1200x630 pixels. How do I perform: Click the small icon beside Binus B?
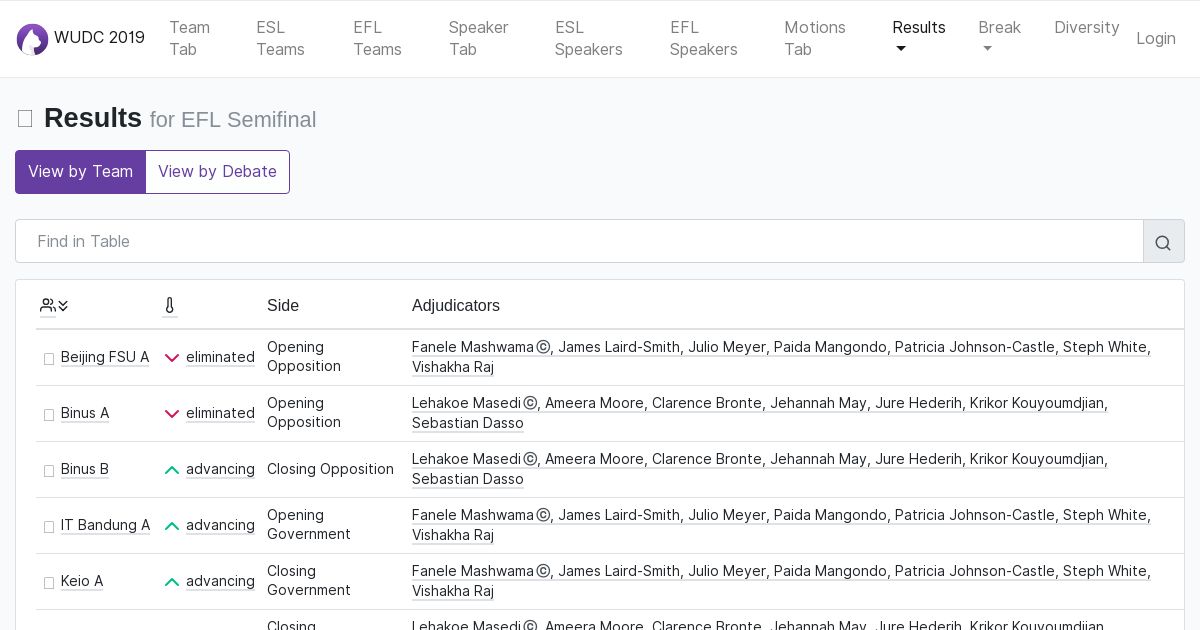49,470
